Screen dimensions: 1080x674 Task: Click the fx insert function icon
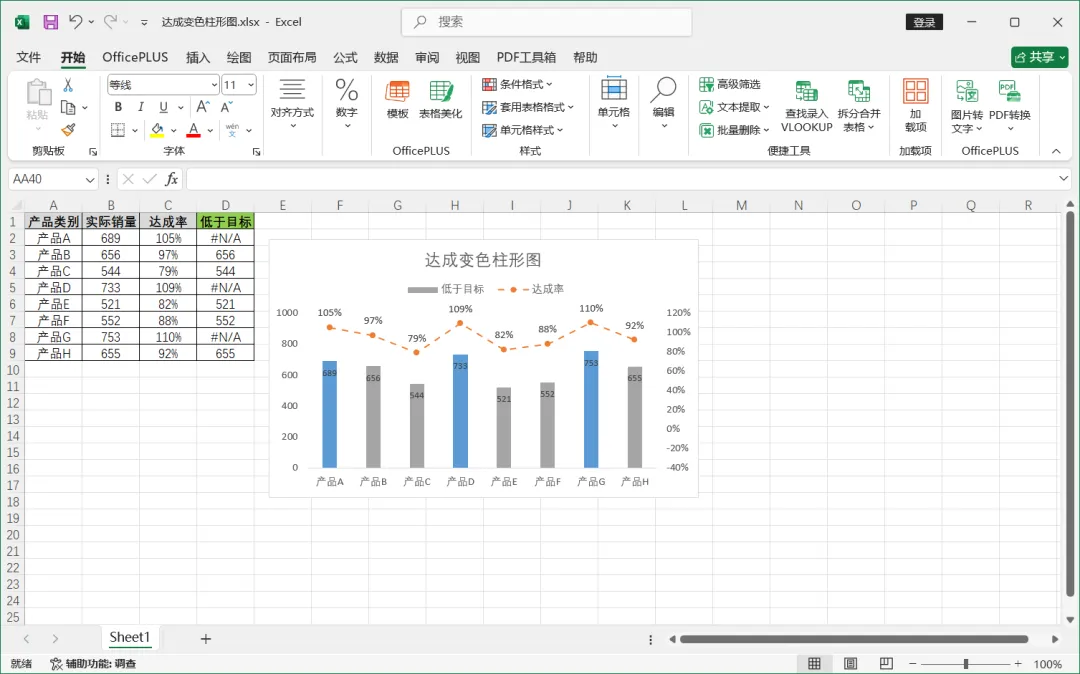(x=172, y=179)
